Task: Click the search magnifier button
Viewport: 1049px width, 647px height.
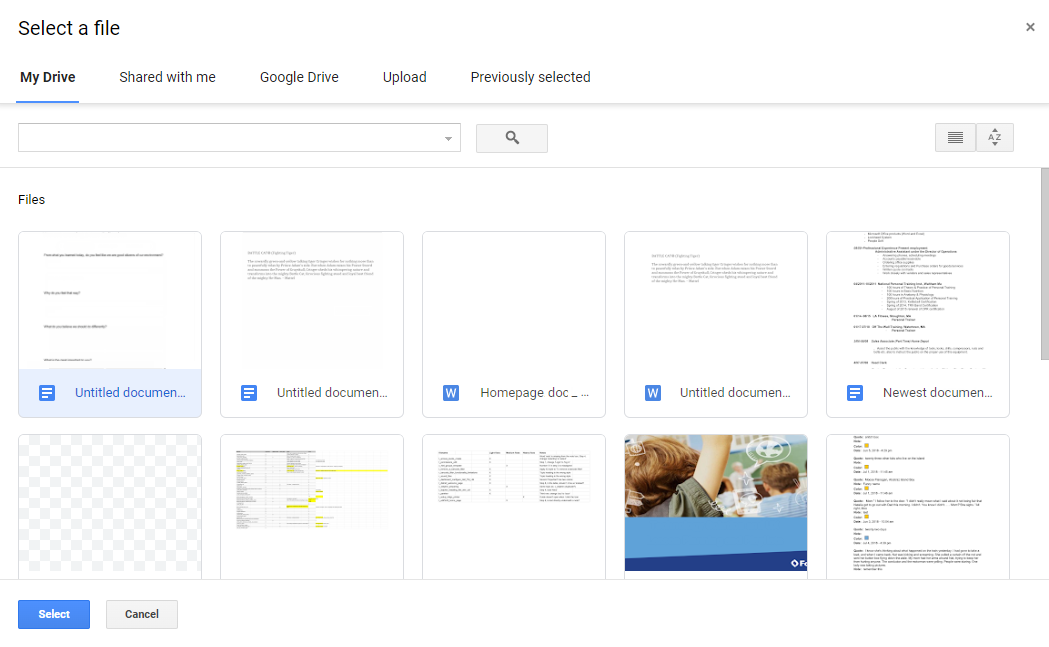Action: (511, 137)
